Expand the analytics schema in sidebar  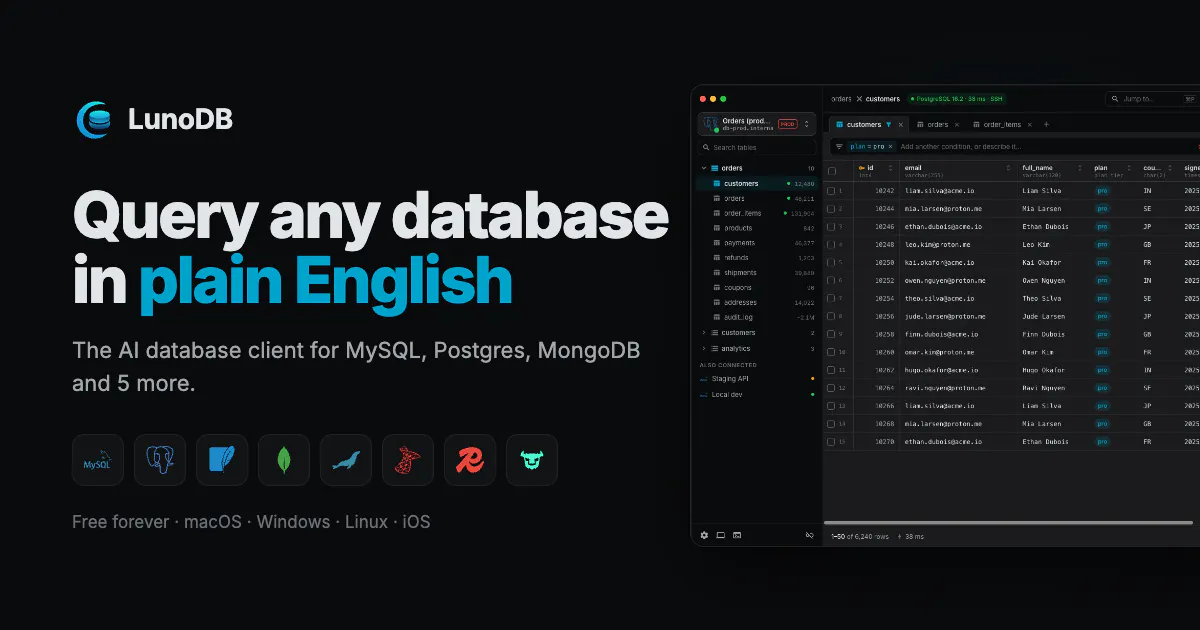tap(703, 348)
